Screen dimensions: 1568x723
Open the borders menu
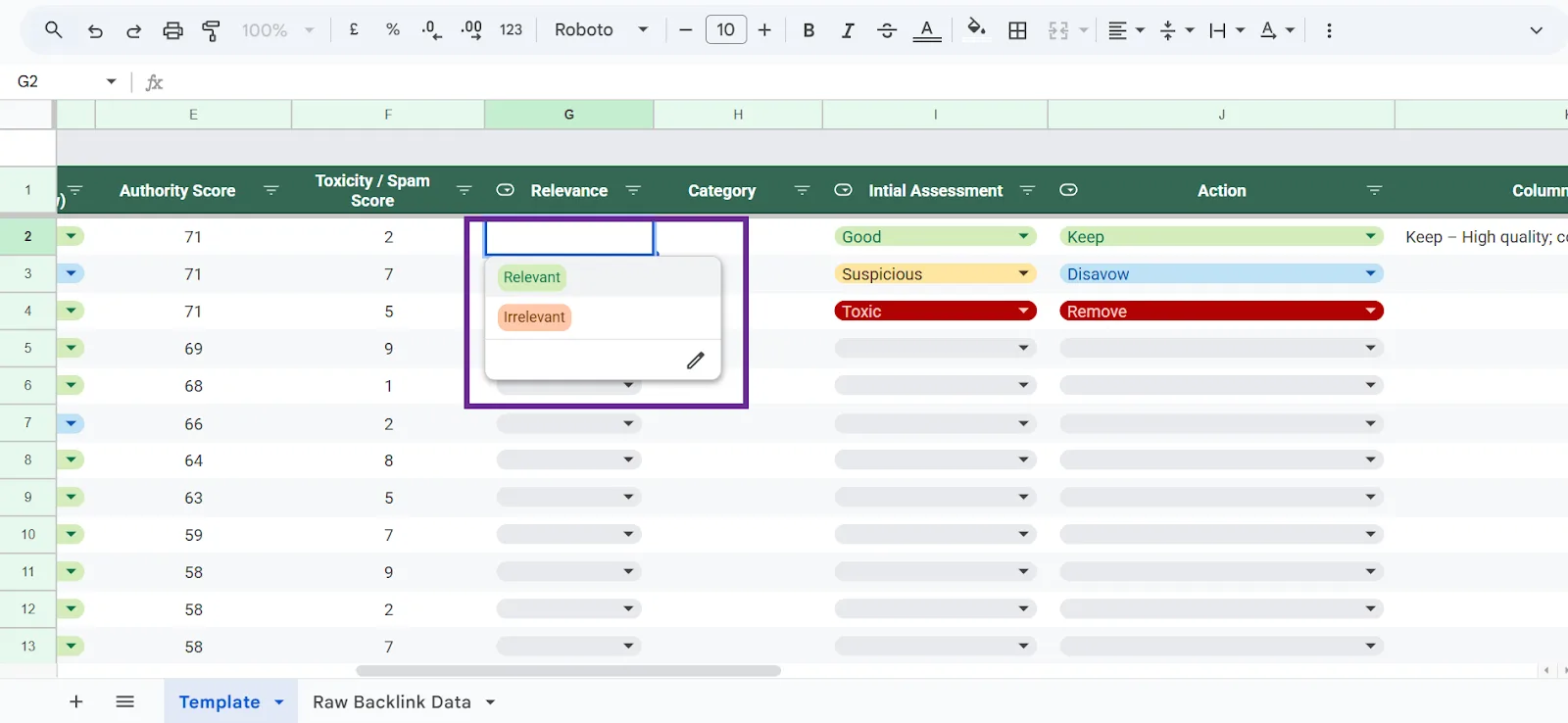coord(1018,30)
